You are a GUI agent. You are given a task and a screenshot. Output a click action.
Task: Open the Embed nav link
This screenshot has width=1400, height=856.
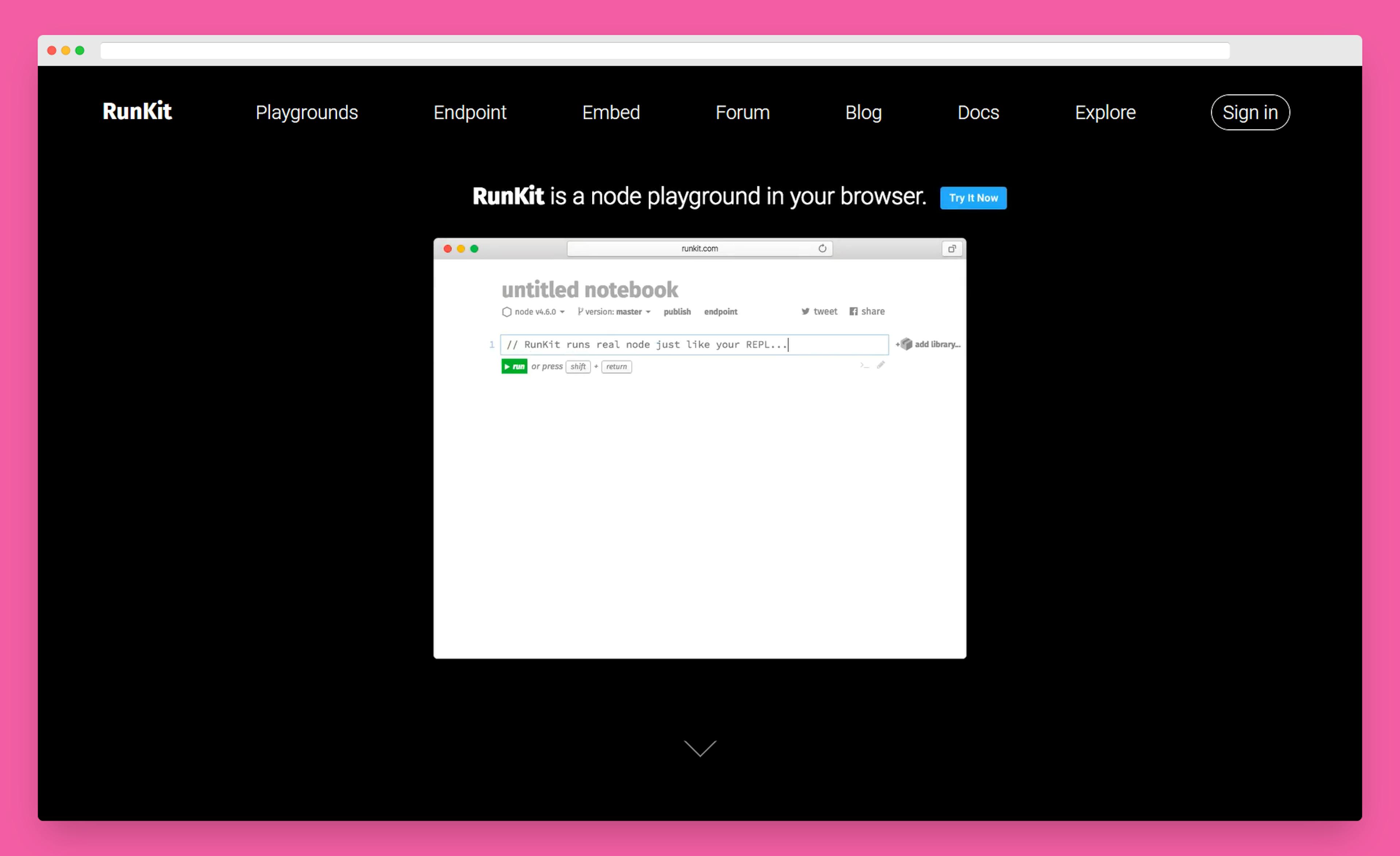click(611, 112)
